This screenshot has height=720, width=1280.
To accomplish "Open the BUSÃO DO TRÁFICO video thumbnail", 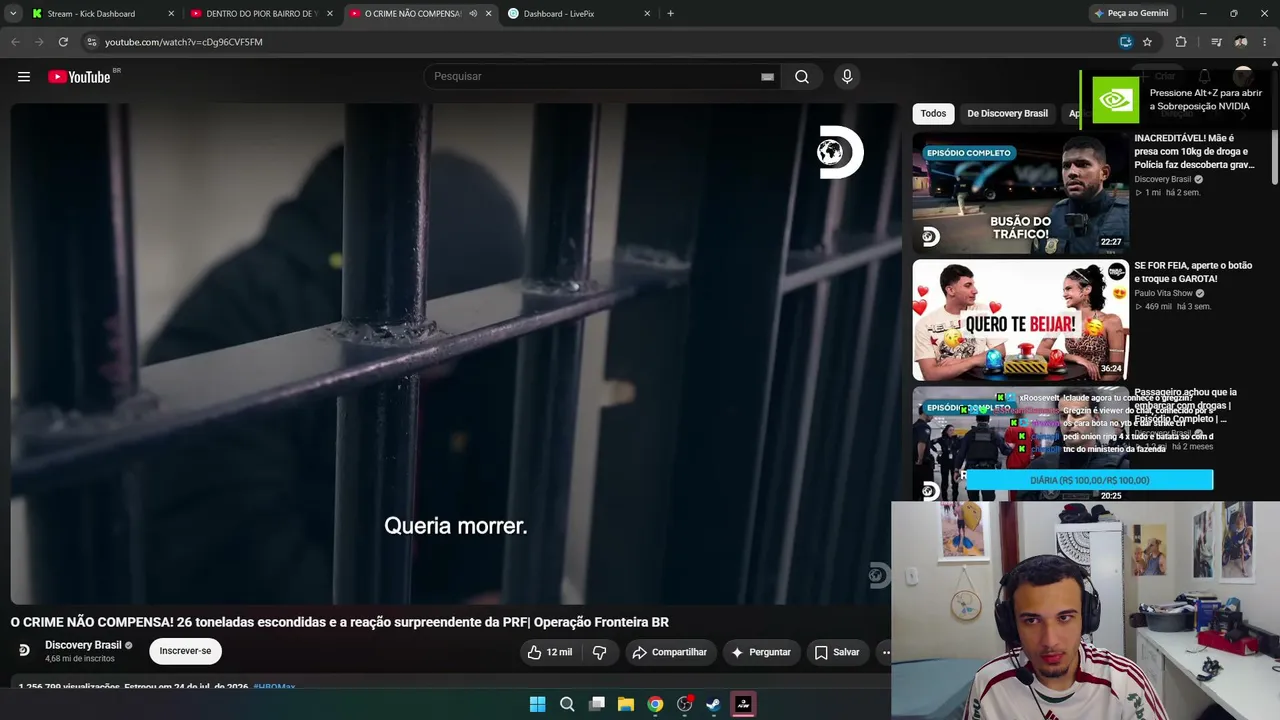I will pos(1020,193).
